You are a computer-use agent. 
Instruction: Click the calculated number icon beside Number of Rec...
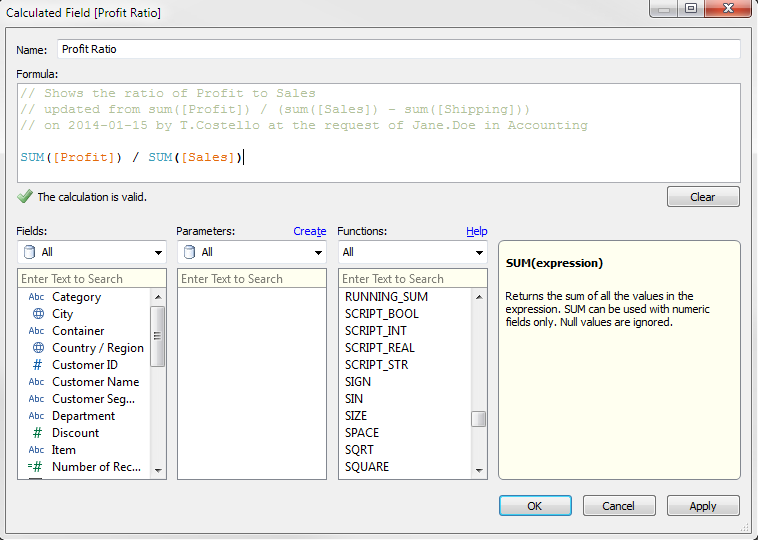click(35, 467)
